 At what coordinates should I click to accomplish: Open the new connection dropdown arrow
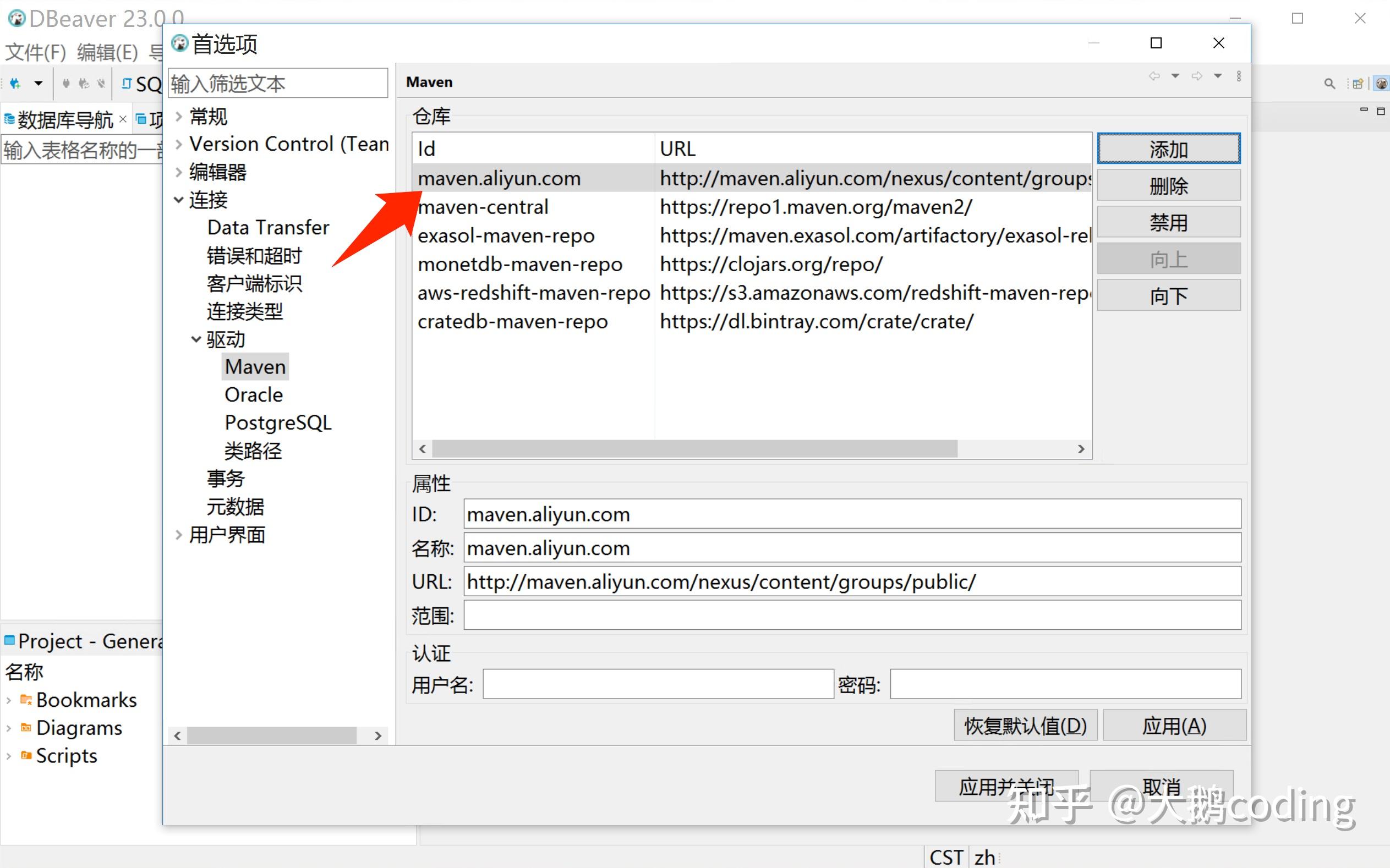[39, 84]
